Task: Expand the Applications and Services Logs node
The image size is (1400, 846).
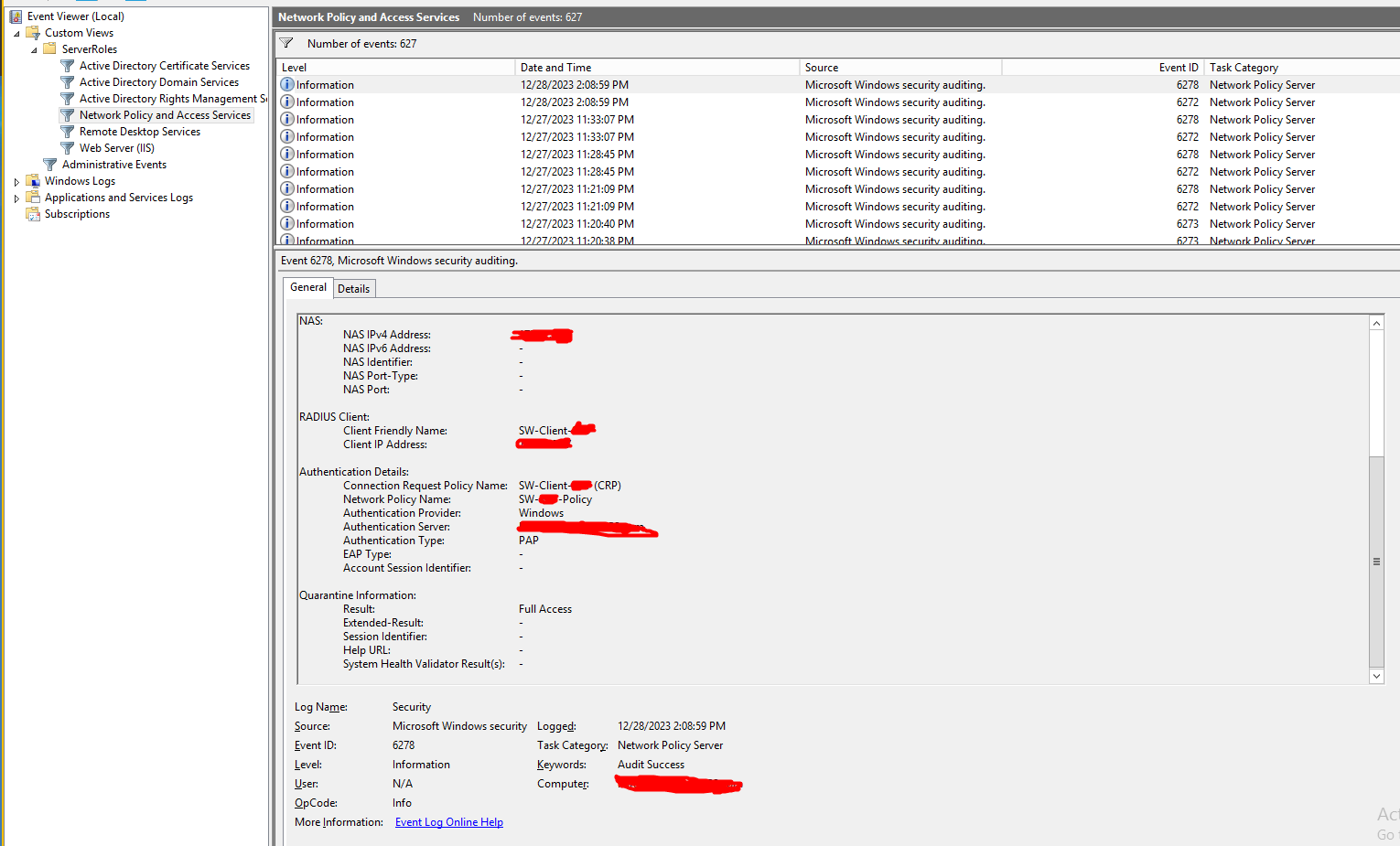Action: tap(16, 197)
